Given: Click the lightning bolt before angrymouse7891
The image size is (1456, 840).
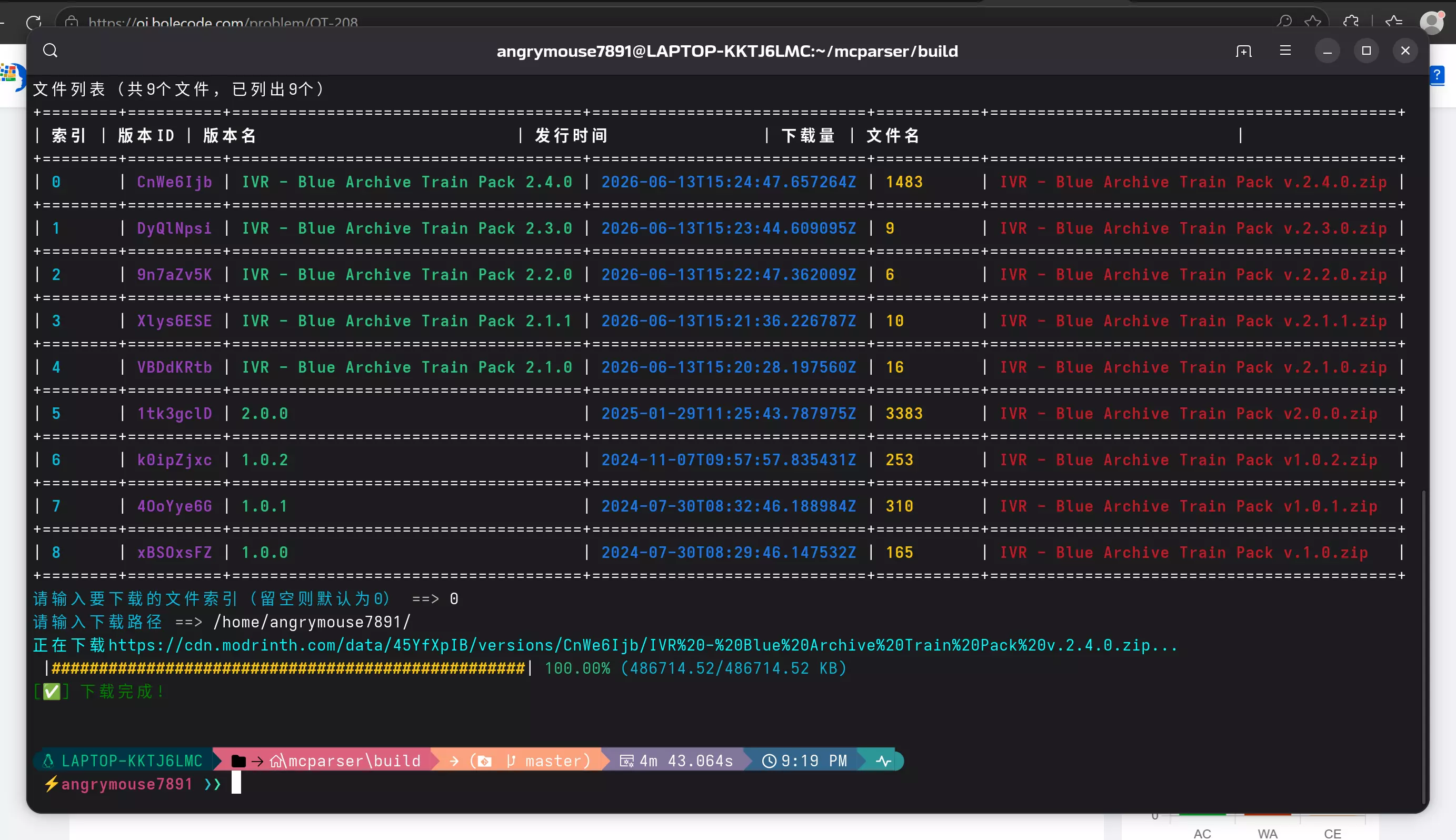Looking at the screenshot, I should [x=52, y=784].
